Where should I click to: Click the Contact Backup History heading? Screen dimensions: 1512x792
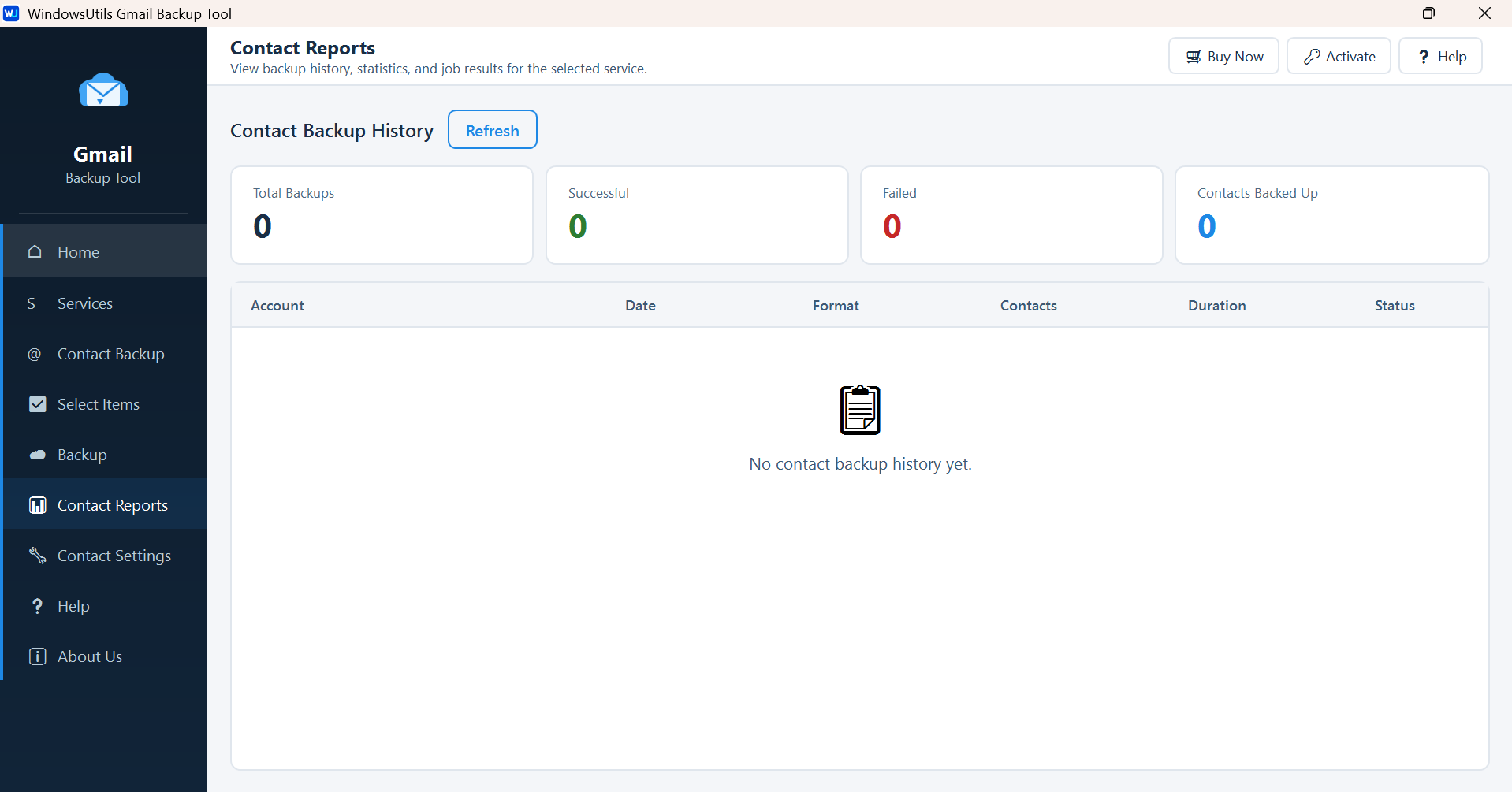[332, 131]
